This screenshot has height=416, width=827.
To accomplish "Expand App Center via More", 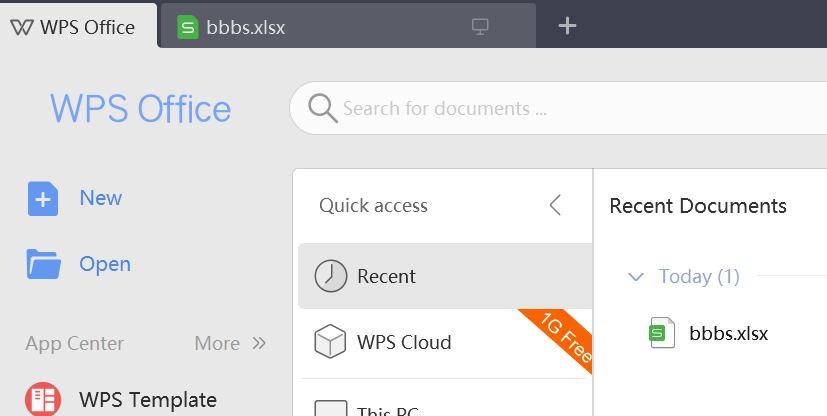I will 230,343.
